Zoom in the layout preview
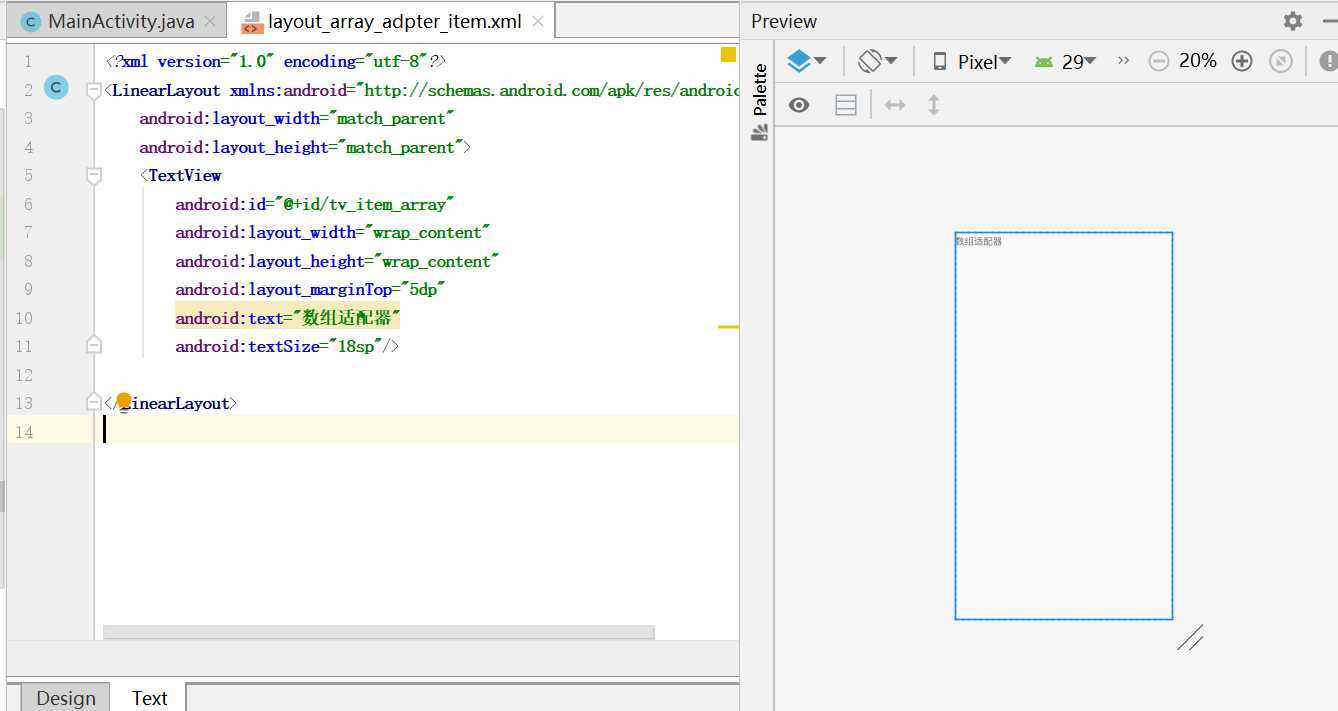Viewport: 1338px width, 711px height. click(1242, 61)
